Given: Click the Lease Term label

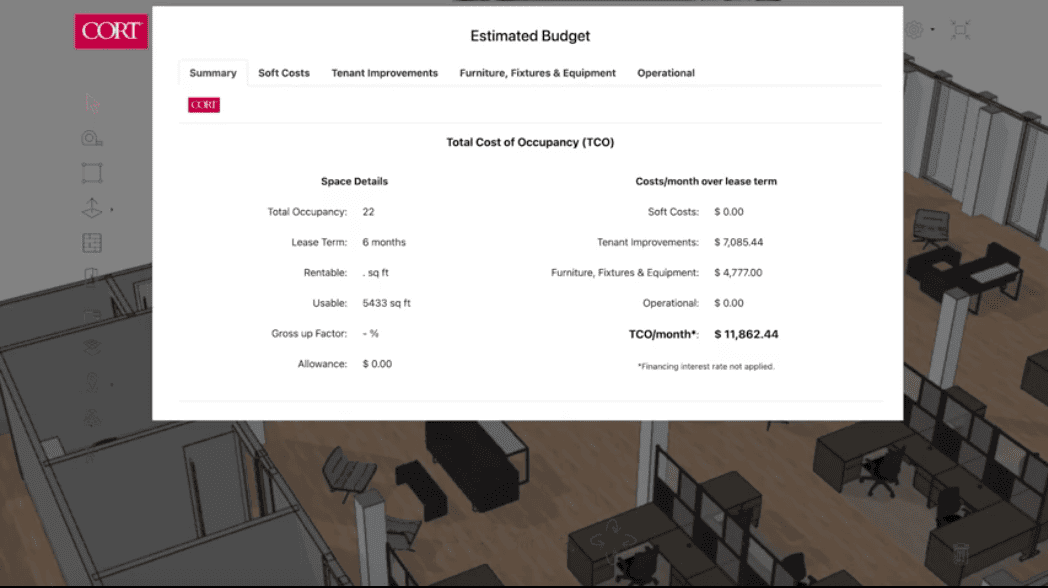Looking at the screenshot, I should pyautogui.click(x=319, y=242).
